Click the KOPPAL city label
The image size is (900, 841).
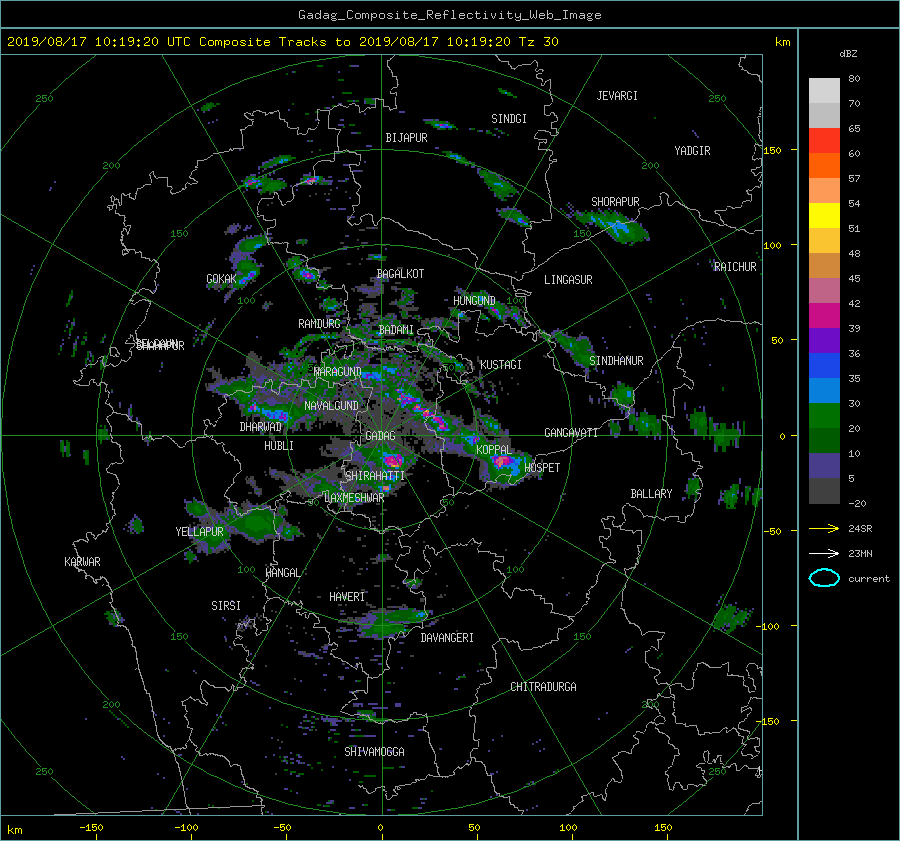(x=494, y=450)
